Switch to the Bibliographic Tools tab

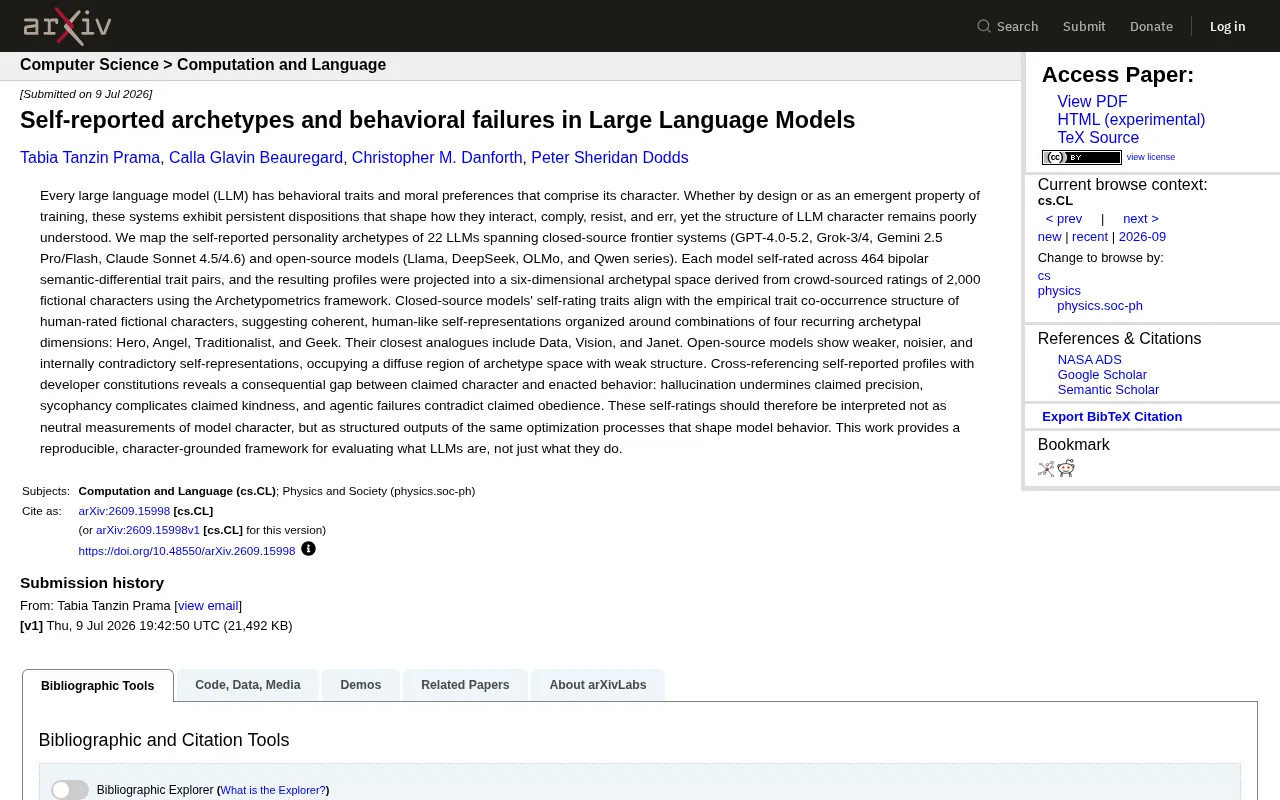point(98,686)
